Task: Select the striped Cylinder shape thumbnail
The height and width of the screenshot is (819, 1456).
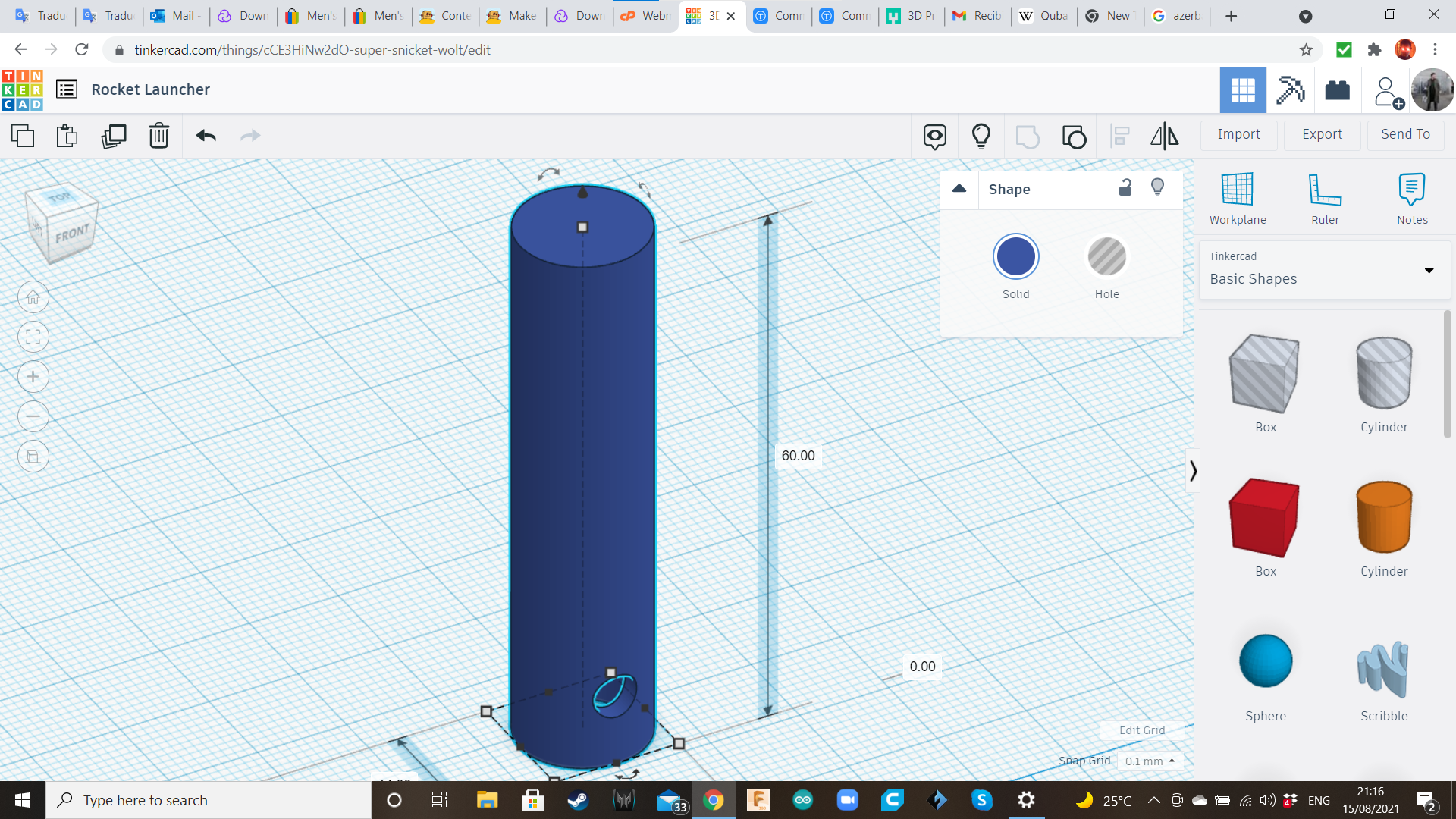Action: (x=1383, y=374)
